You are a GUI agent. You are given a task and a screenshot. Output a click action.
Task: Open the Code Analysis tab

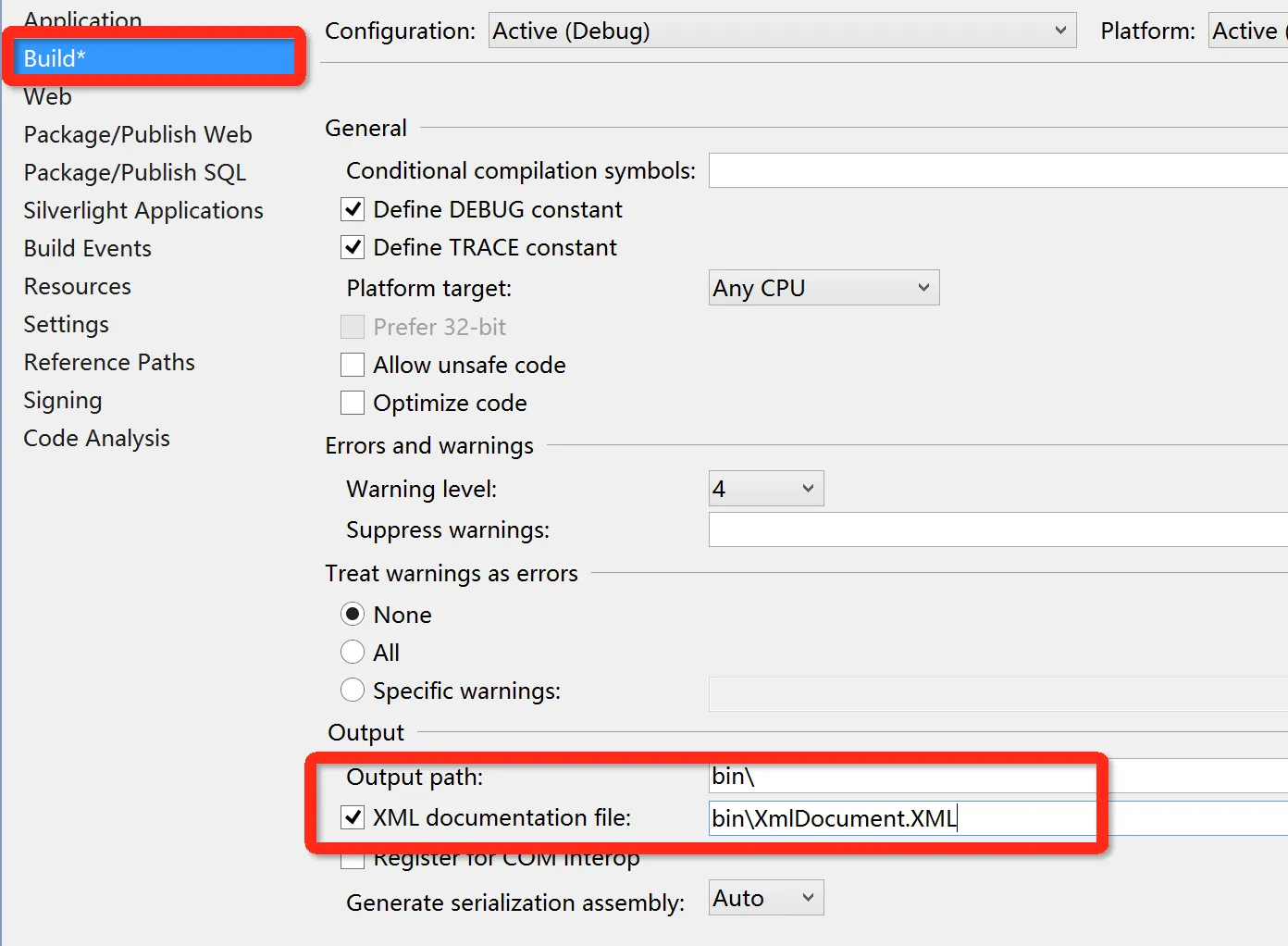(x=97, y=438)
